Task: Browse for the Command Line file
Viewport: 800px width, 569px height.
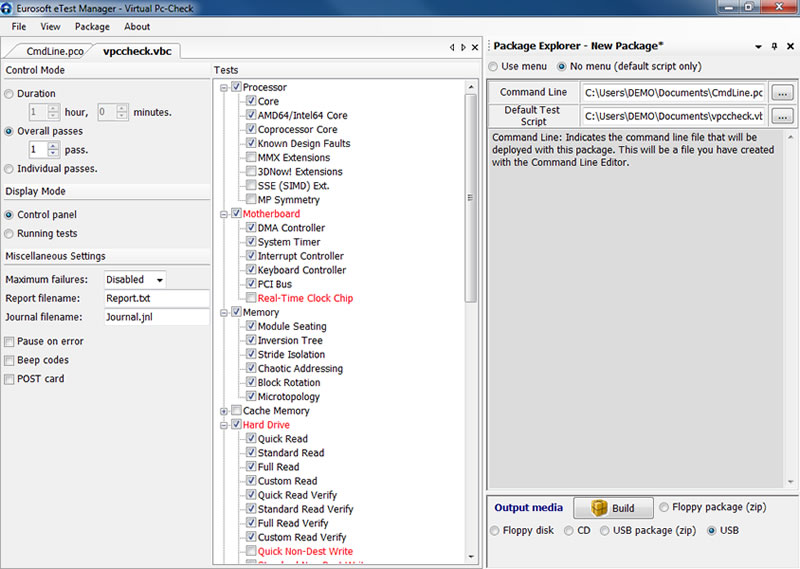Action: click(x=783, y=93)
